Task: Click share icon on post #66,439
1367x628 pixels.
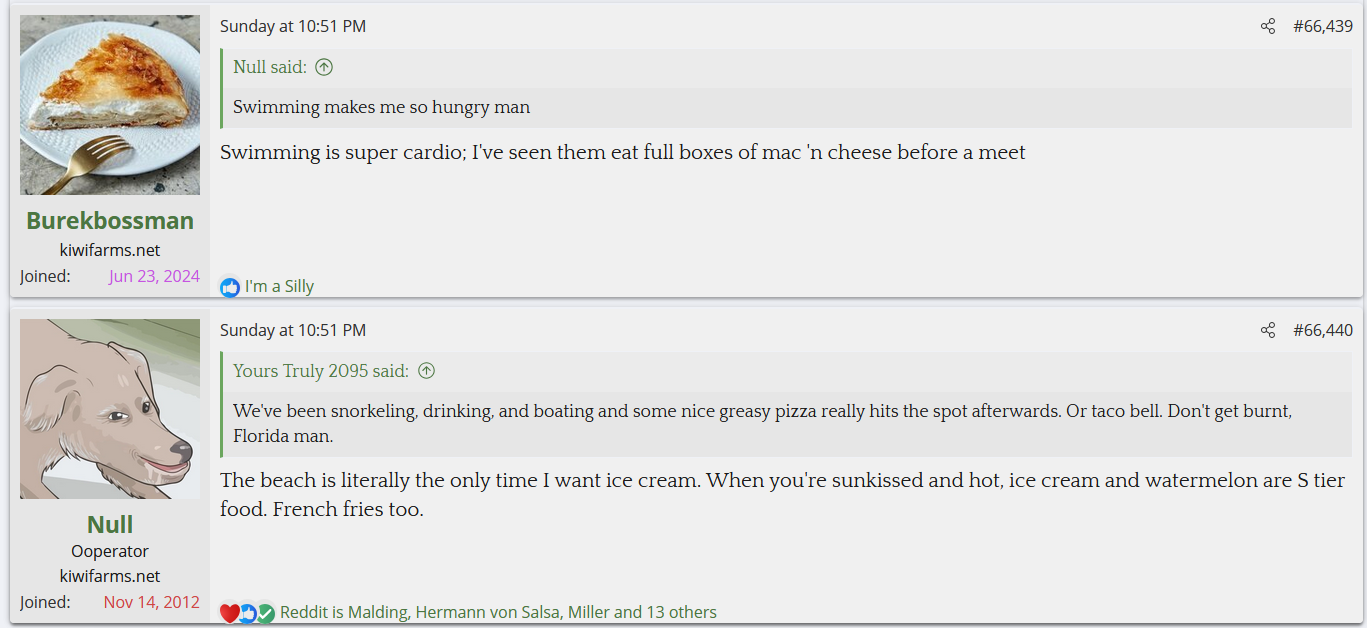Action: (1268, 27)
